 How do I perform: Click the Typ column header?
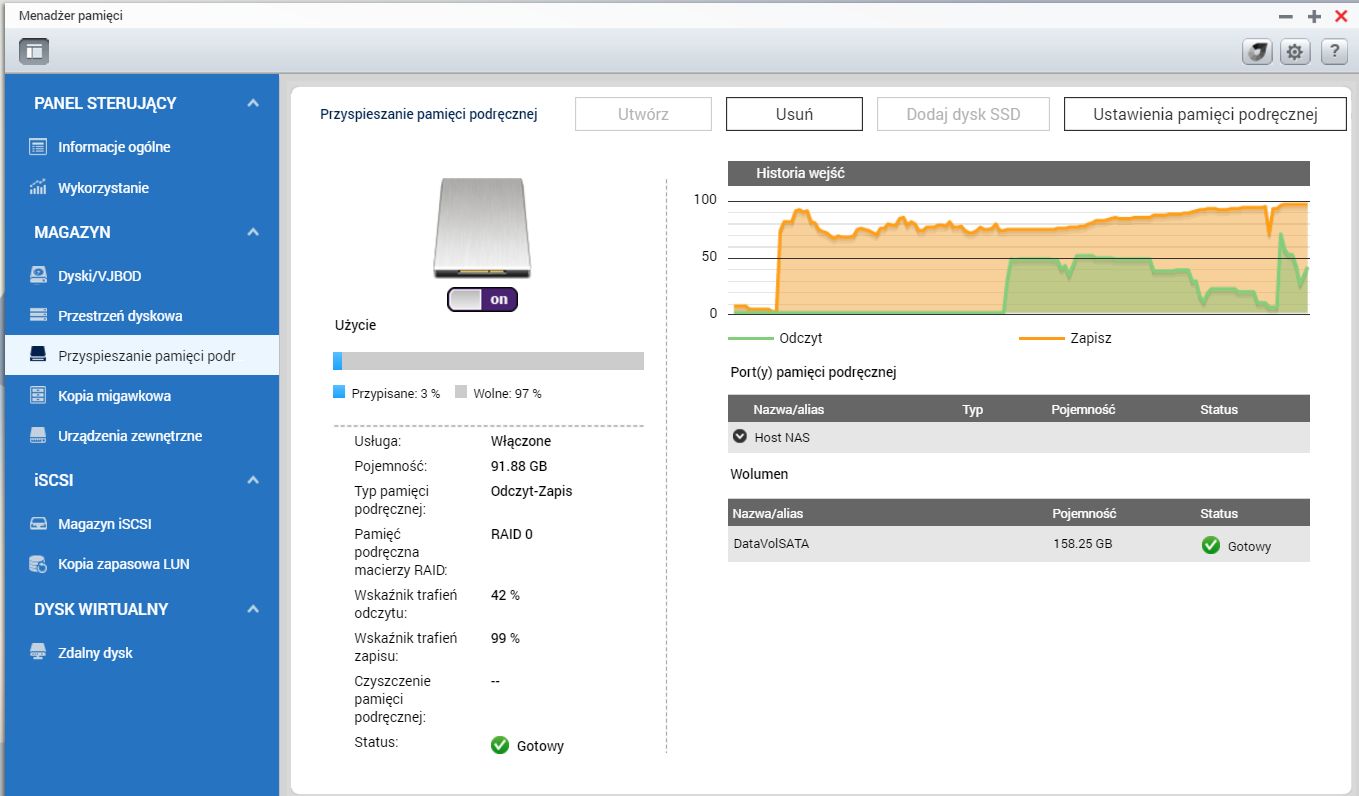tap(973, 409)
